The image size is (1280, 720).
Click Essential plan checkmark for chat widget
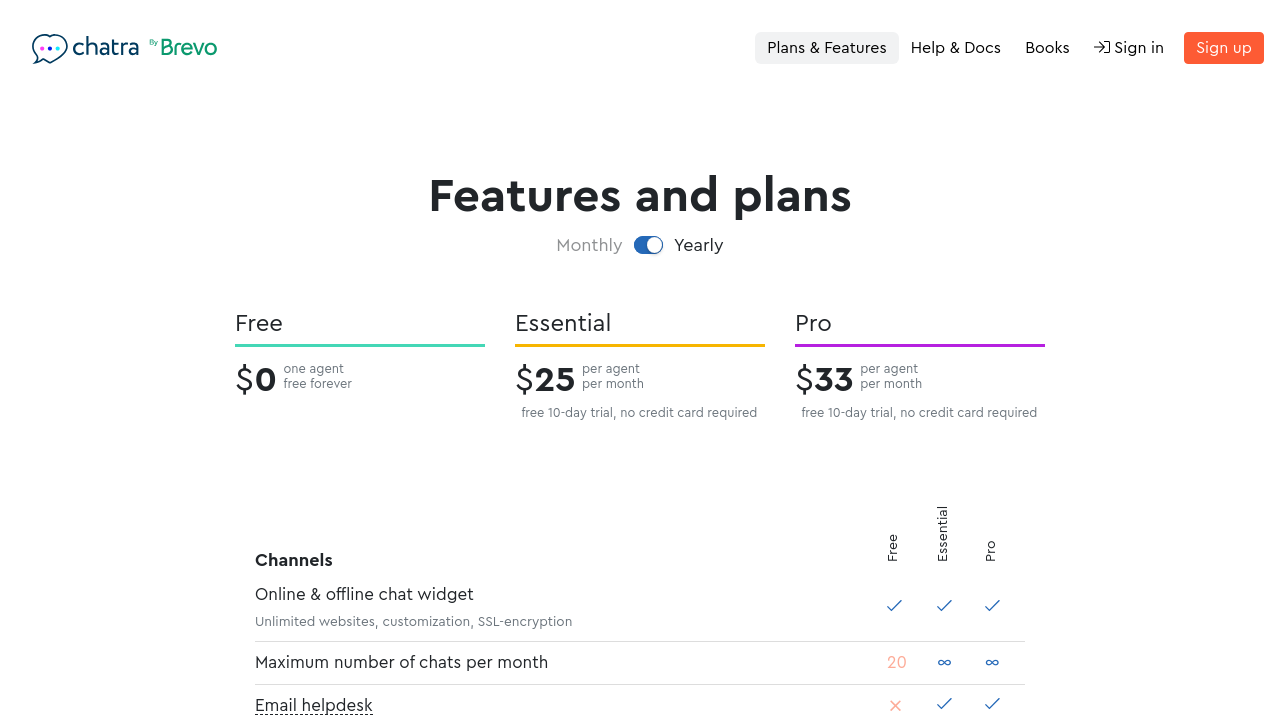click(x=944, y=605)
